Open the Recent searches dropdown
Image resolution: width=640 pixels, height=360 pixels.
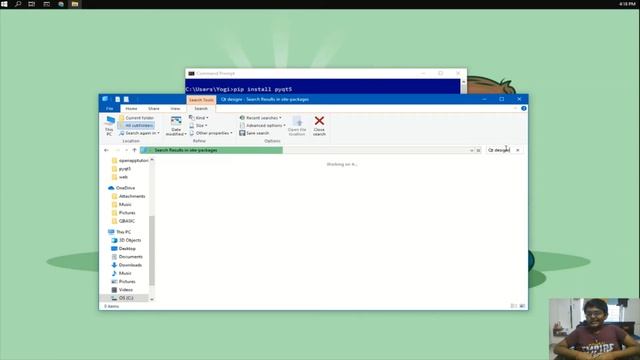[260, 118]
